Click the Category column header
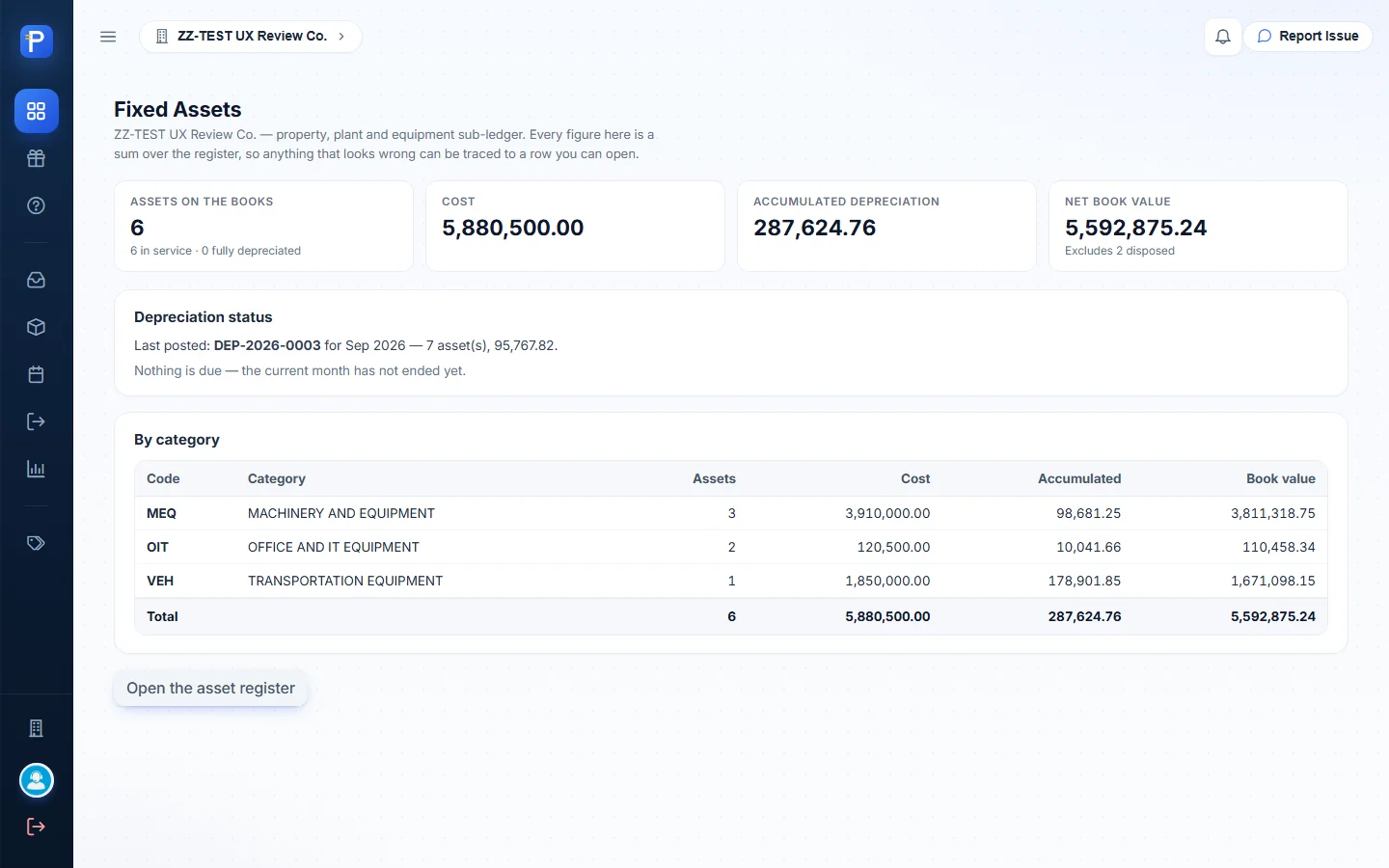 pyautogui.click(x=277, y=478)
